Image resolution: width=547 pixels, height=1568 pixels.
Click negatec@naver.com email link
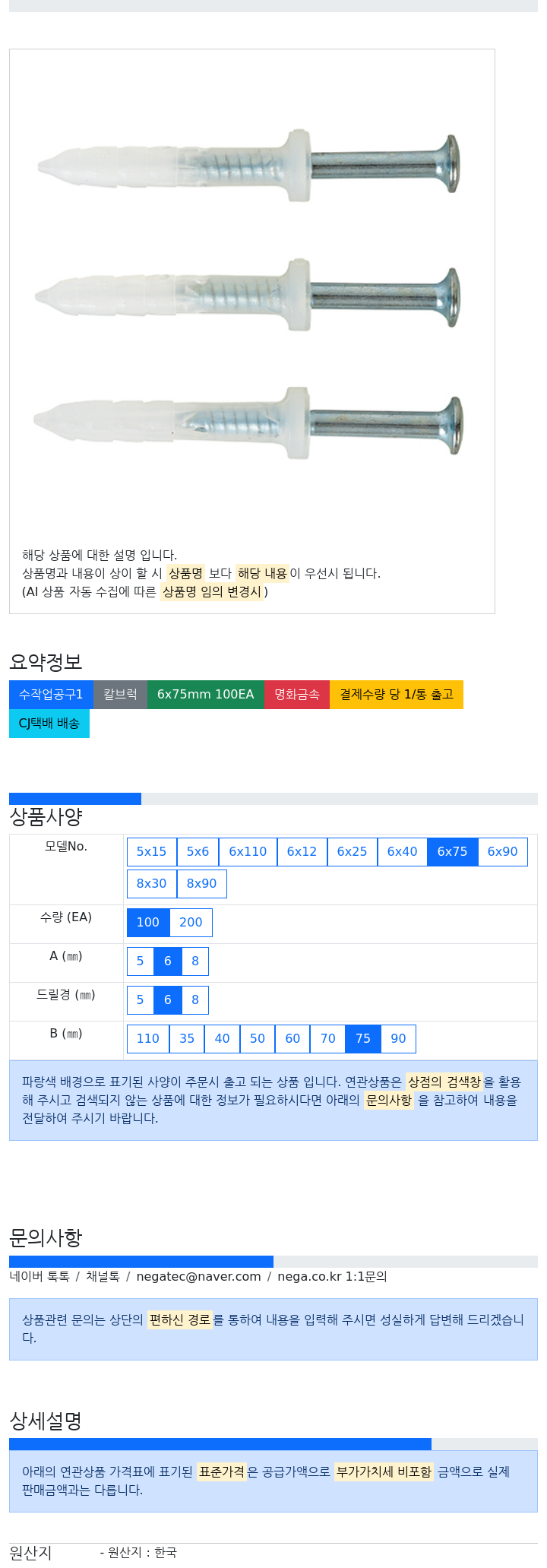(198, 1277)
